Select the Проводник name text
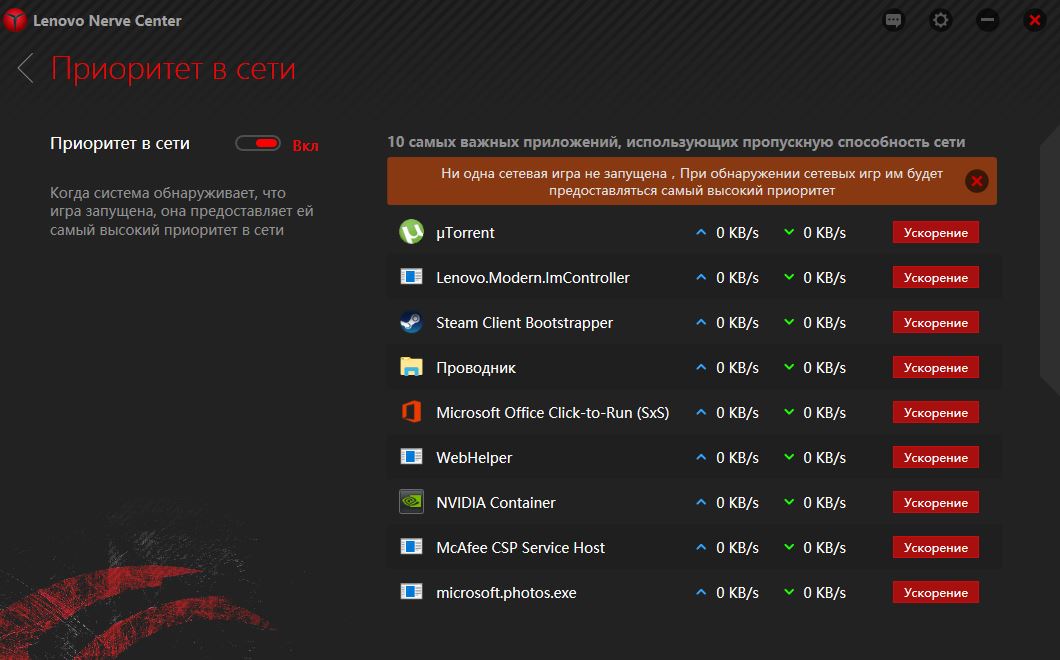Screen dimensions: 1060x660 coord(476,368)
